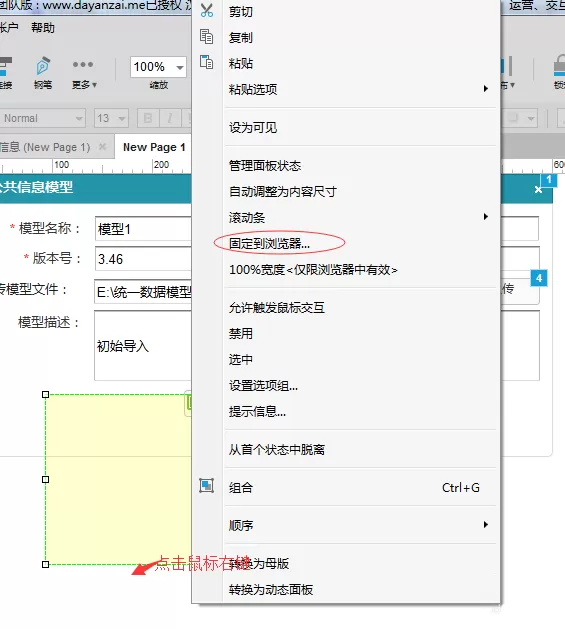Screen dimensions: 565x629
Task: Expand the 滚动条 submenu
Action: [346, 217]
